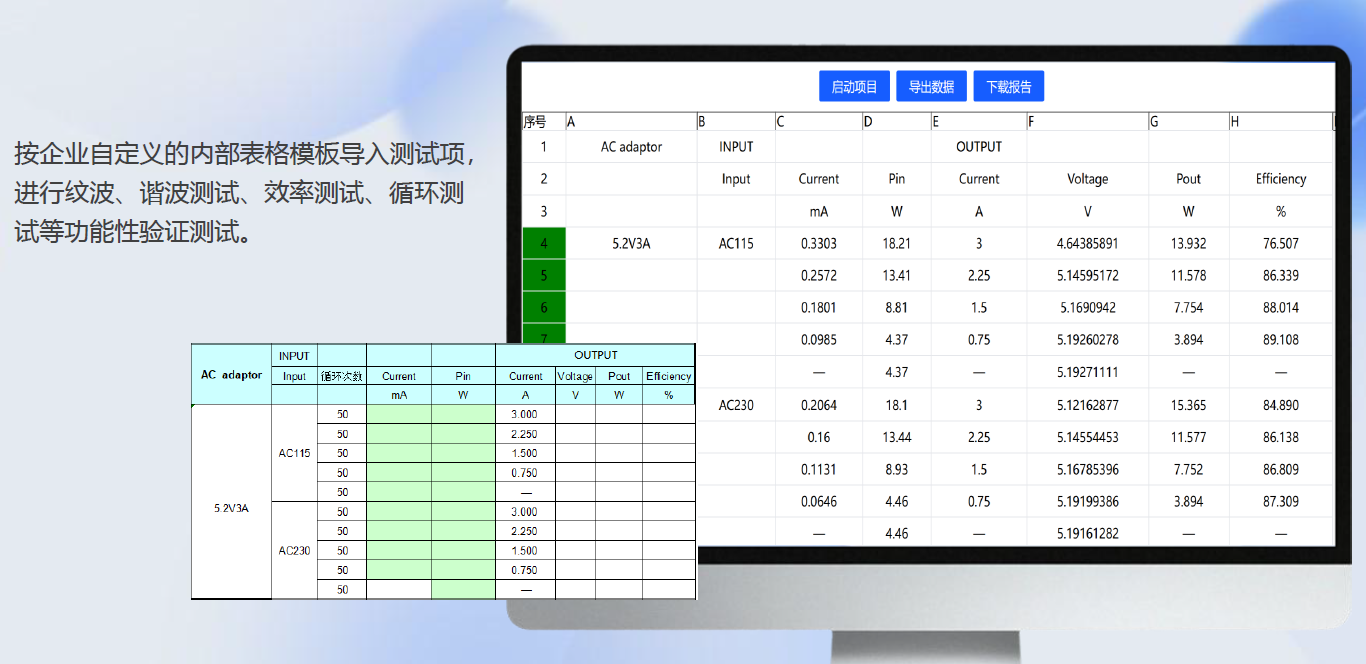Select the cell with value 89.108
1366x664 pixels.
point(1281,340)
